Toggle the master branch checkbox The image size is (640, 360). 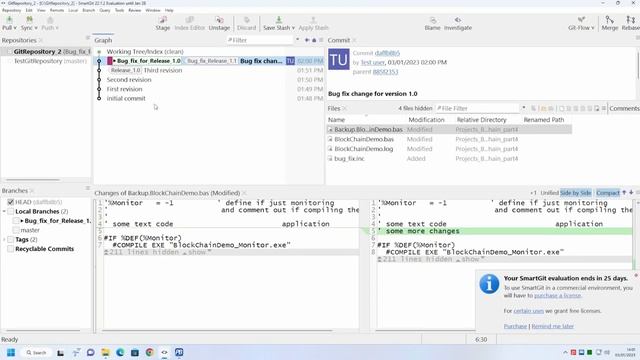click(16, 230)
